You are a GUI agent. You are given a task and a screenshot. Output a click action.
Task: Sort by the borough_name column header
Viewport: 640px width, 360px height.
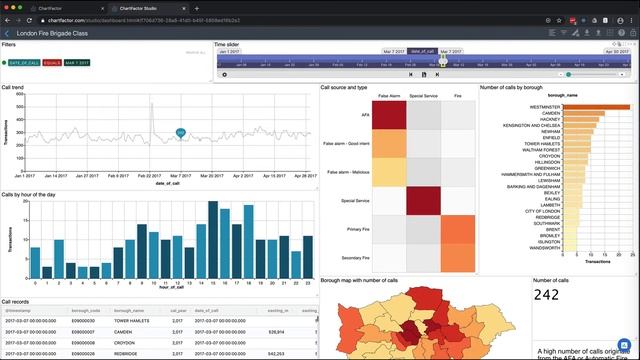pyautogui.click(x=129, y=311)
